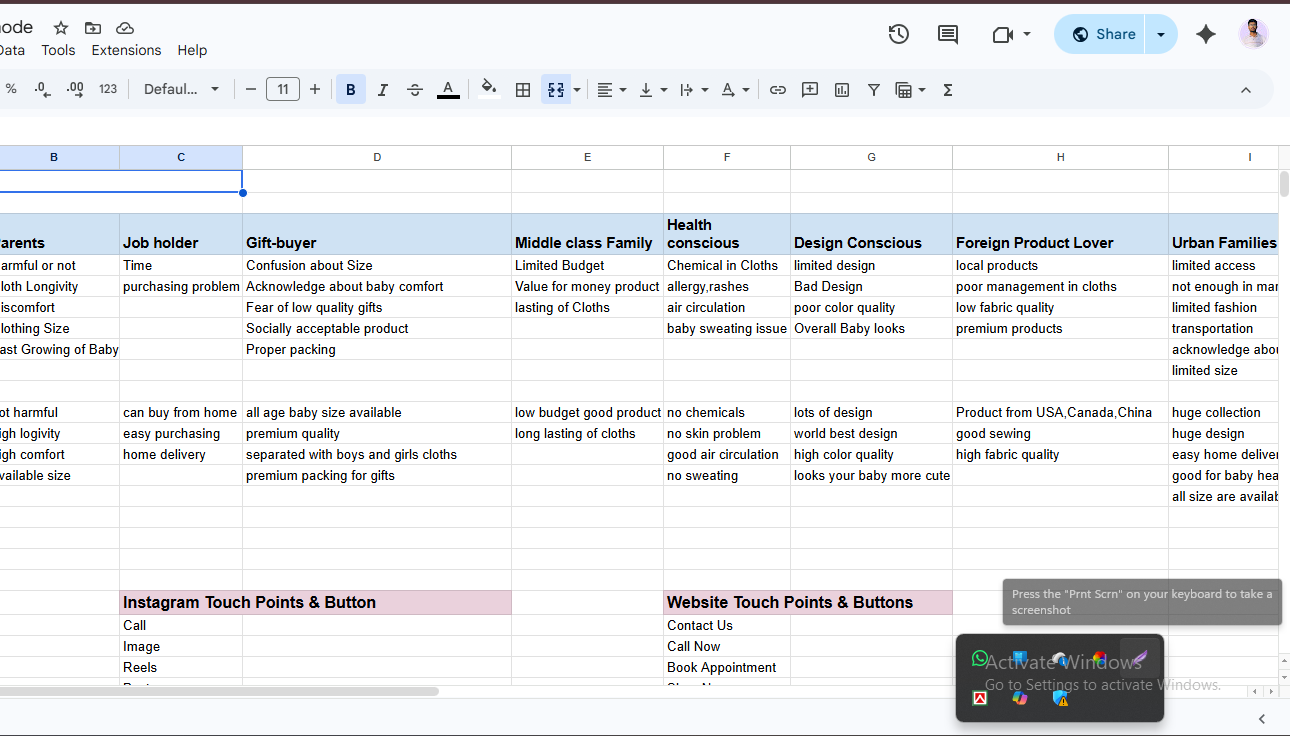The height and width of the screenshot is (736, 1290).
Task: Open the comments panel icon
Action: click(947, 34)
